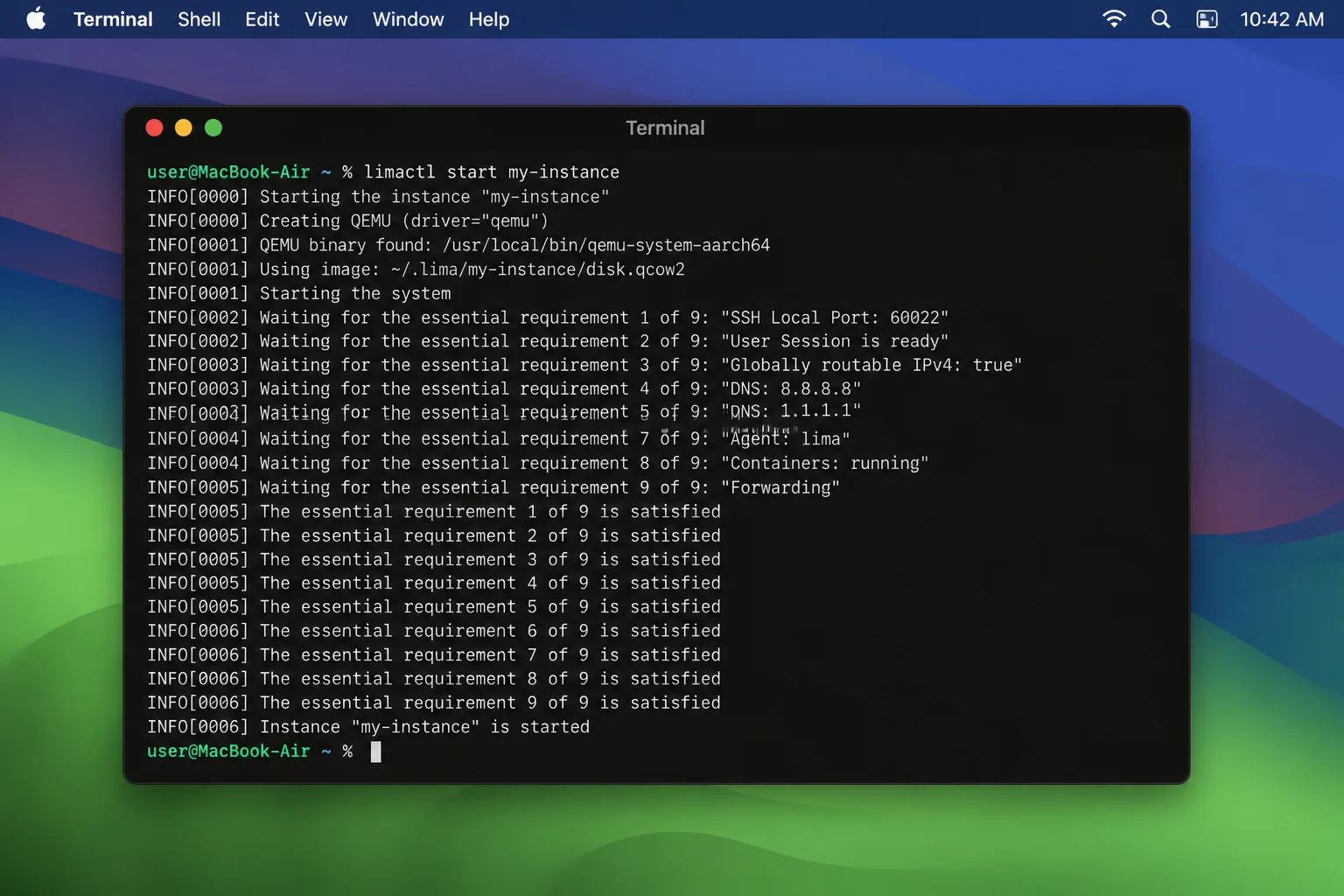Open the Wi-Fi status menu
1344x896 pixels.
1114,18
